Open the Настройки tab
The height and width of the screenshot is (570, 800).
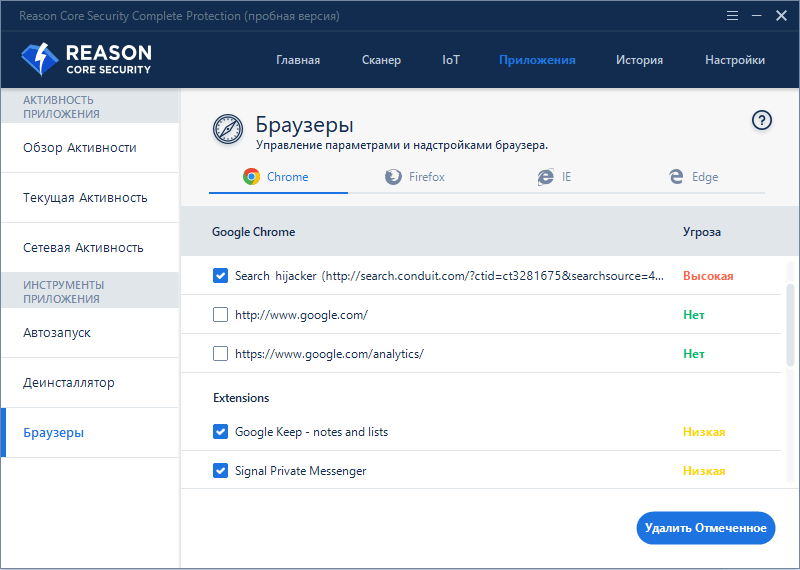click(735, 60)
